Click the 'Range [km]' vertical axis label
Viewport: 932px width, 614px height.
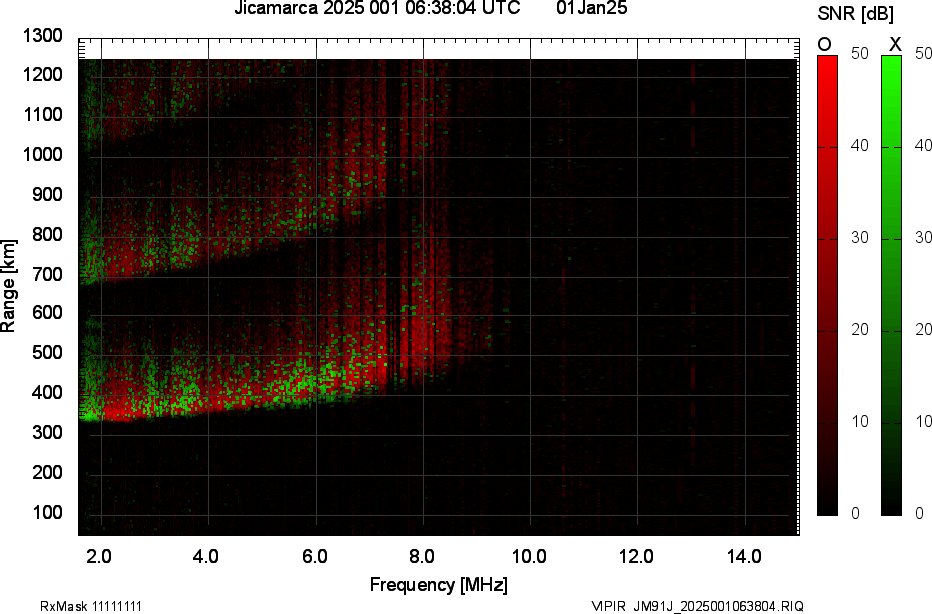click(8, 285)
